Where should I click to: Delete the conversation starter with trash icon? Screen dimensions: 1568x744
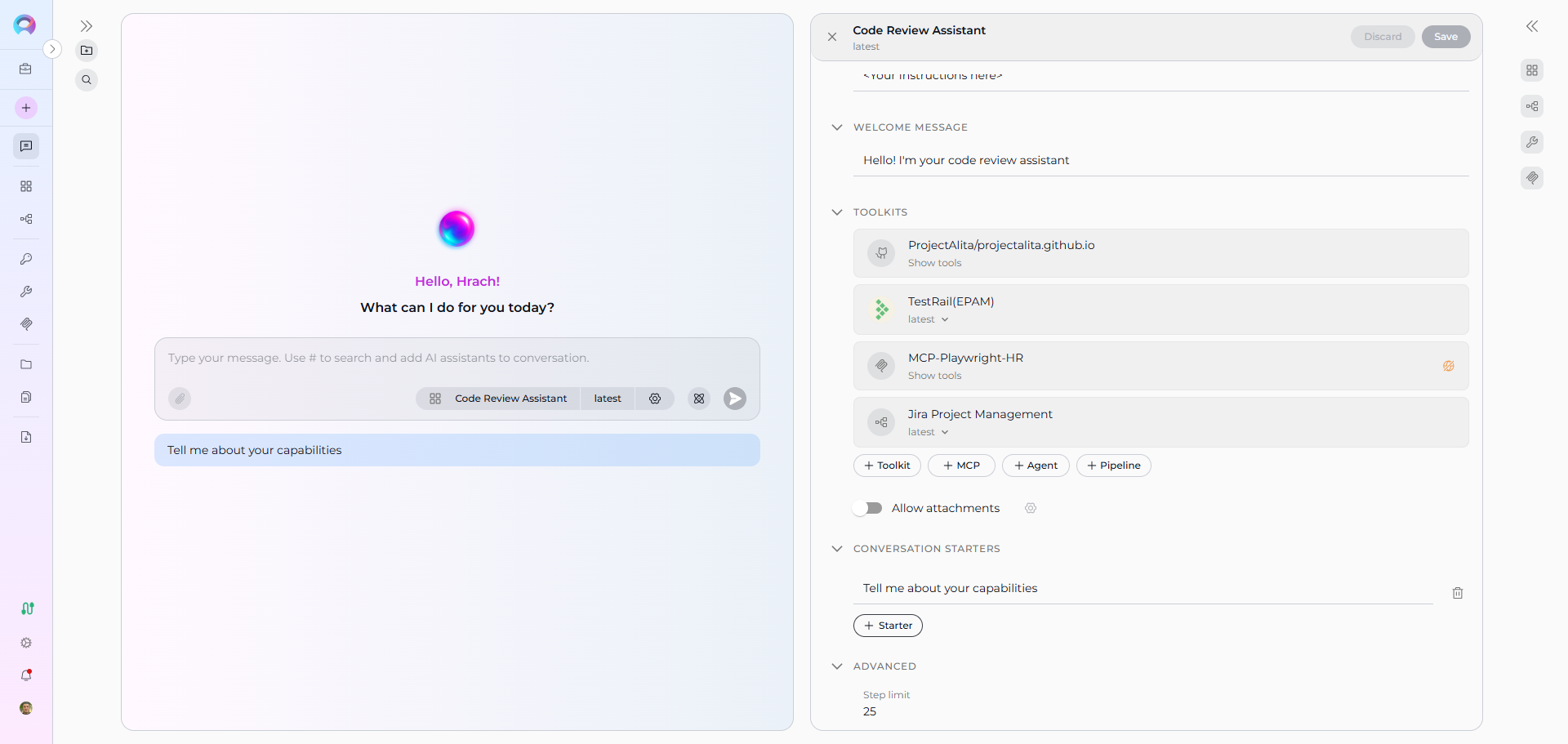pos(1457,593)
